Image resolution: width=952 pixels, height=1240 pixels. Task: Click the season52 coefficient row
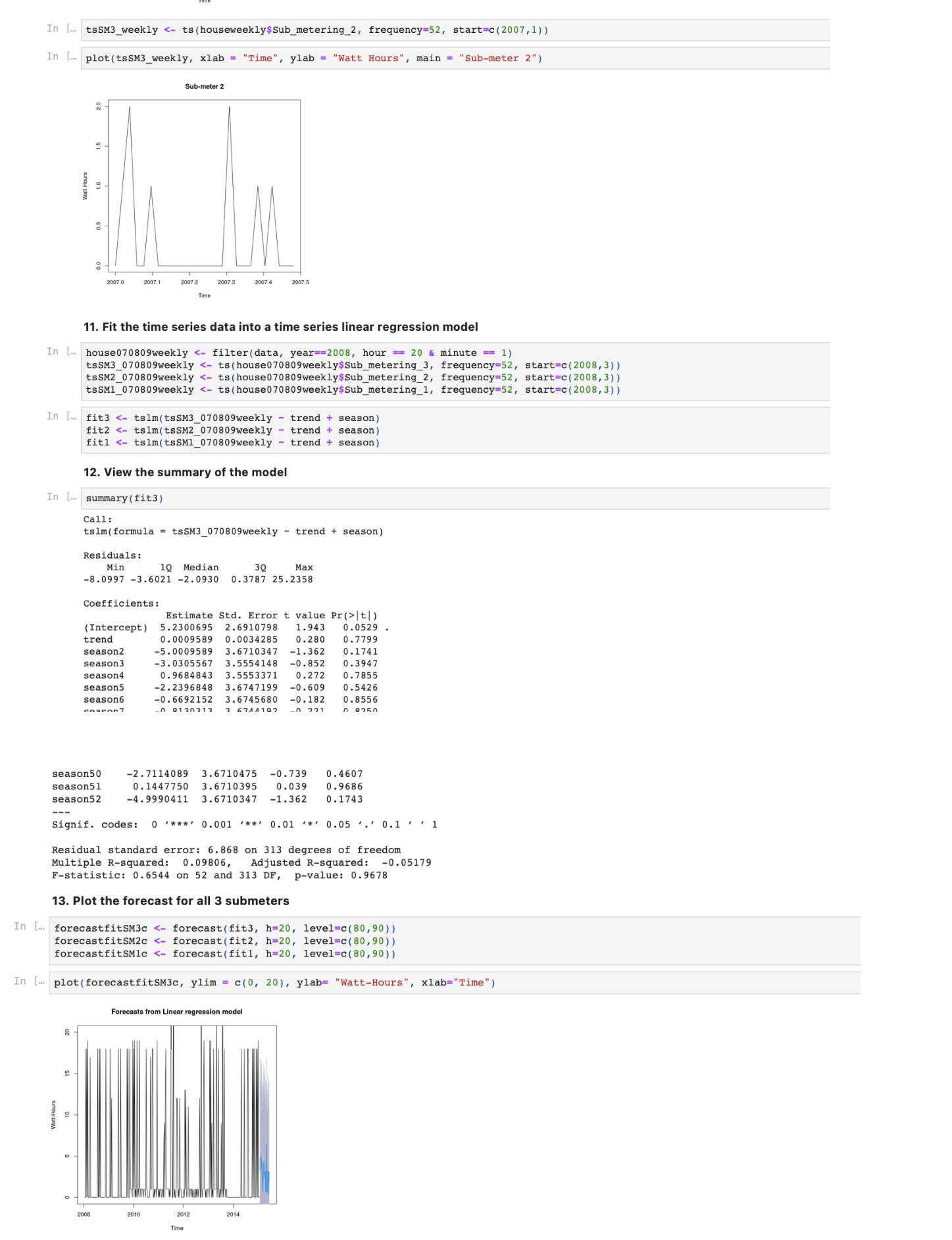(207, 799)
